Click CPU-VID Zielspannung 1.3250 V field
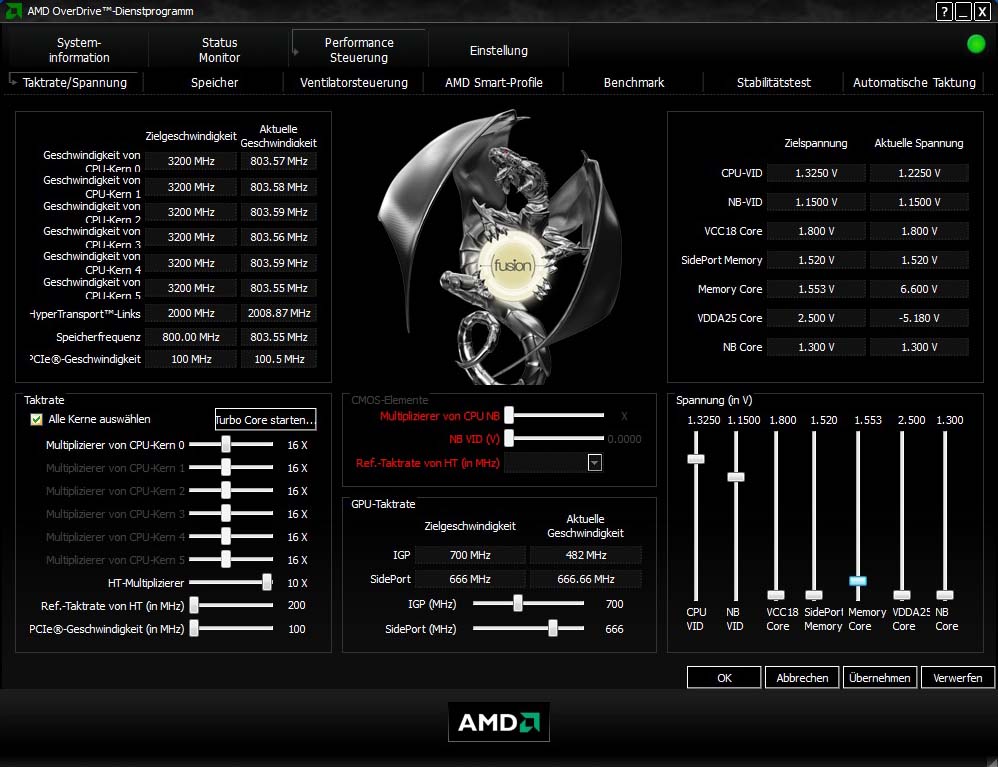Viewport: 998px width, 767px height. [x=816, y=173]
